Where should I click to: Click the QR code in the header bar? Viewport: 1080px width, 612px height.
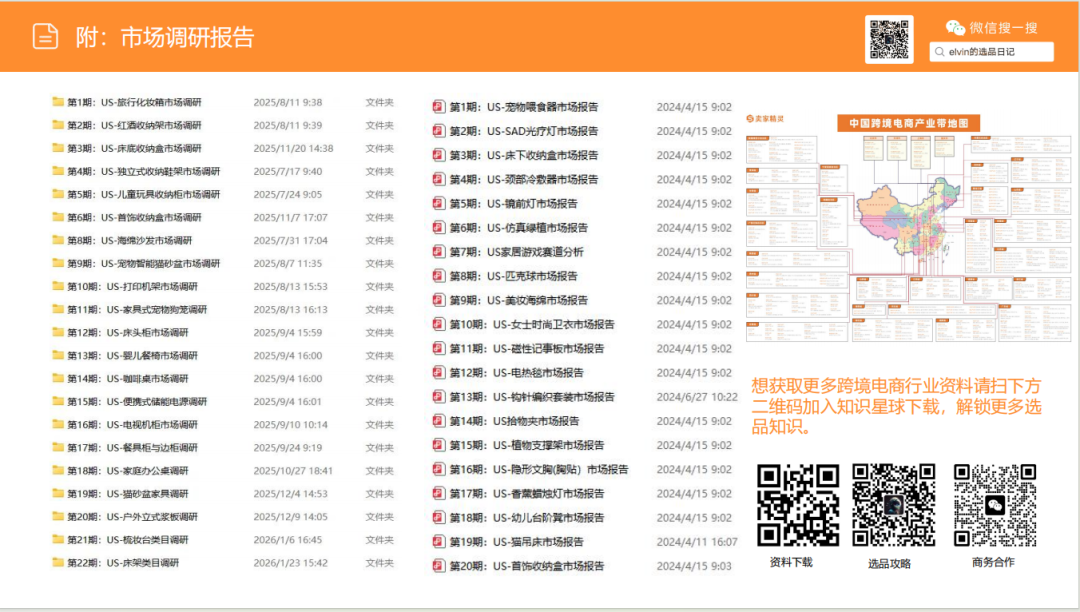(890, 39)
